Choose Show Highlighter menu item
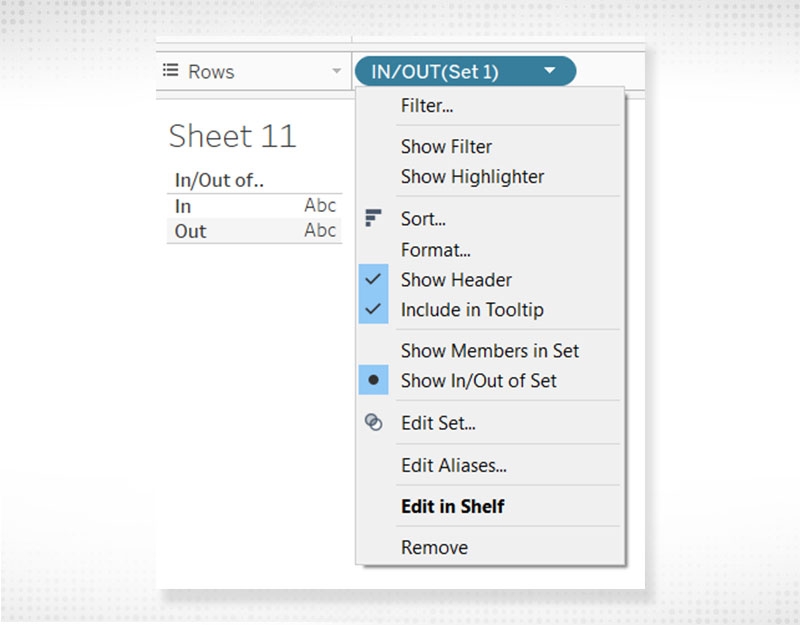The width and height of the screenshot is (800, 625). click(x=472, y=176)
